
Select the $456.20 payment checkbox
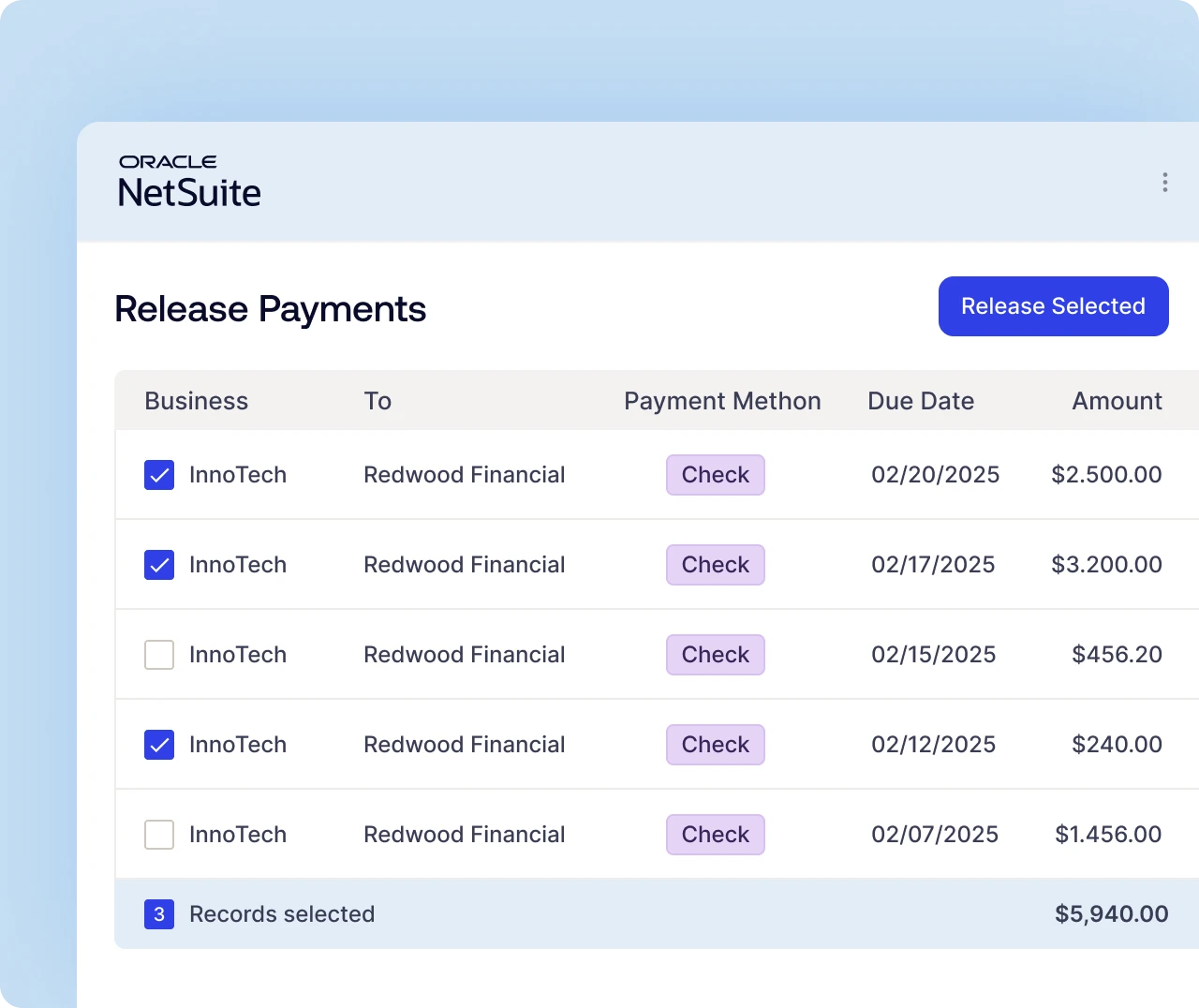click(159, 655)
